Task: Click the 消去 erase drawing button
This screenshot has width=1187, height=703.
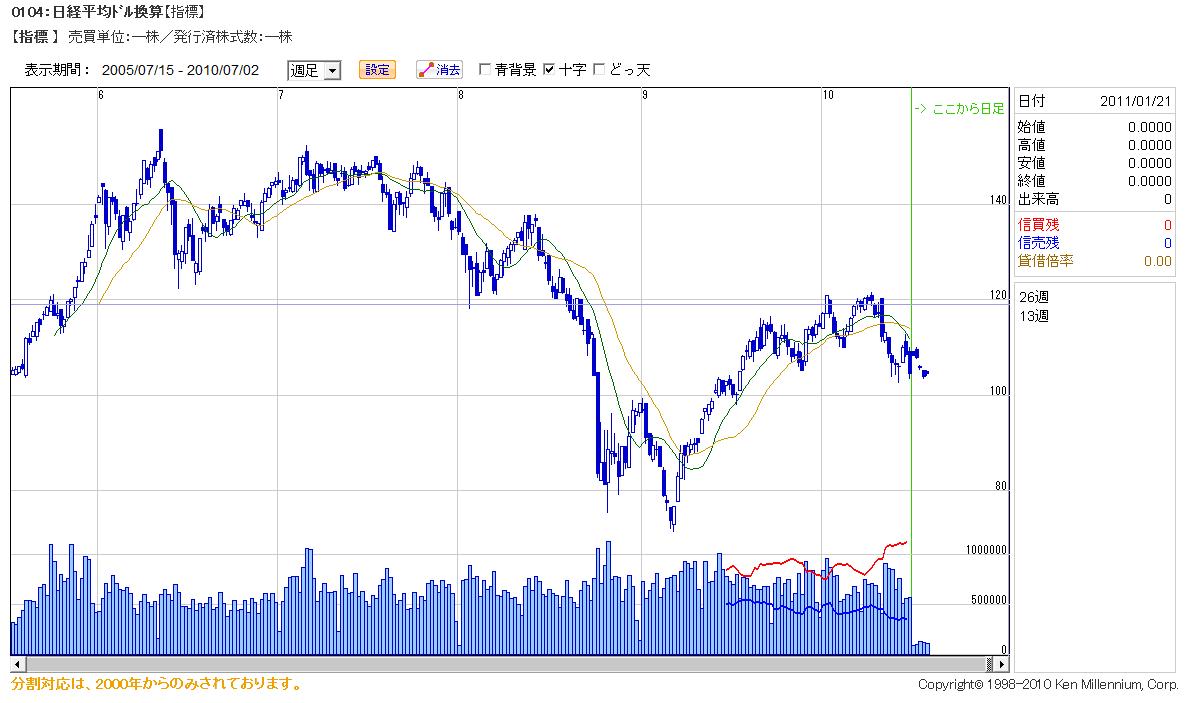Action: click(439, 70)
